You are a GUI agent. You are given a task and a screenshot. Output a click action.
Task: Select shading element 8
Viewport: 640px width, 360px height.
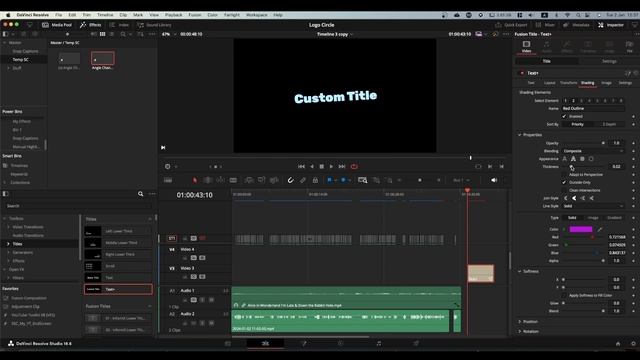tap(621, 100)
